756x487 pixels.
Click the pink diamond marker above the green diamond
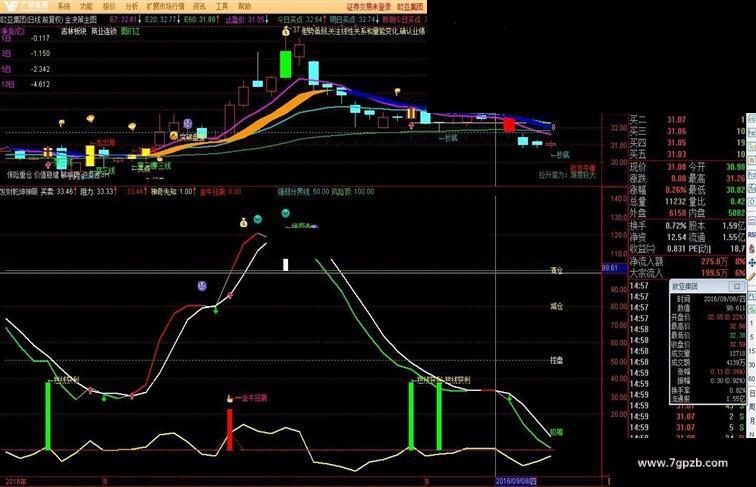pos(230,295)
